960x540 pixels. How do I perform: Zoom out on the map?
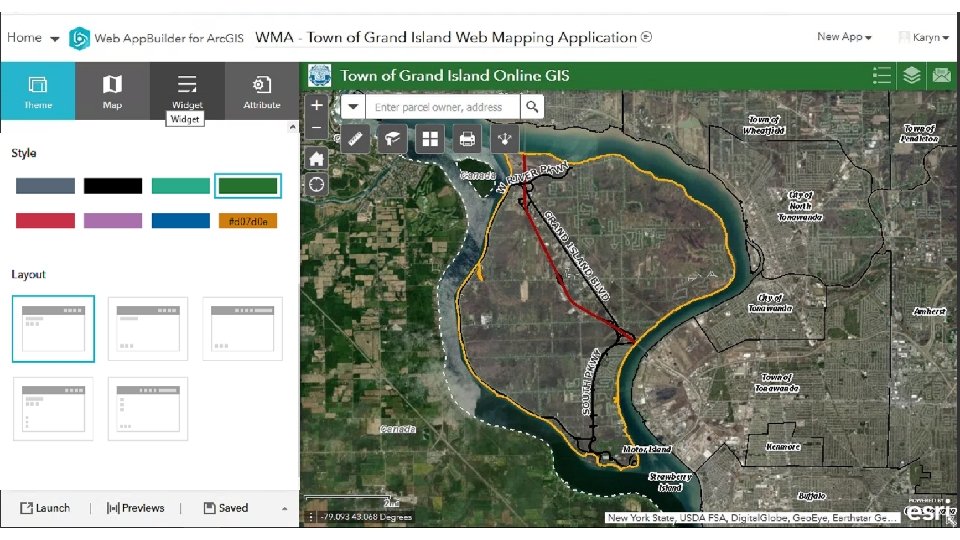(x=317, y=128)
